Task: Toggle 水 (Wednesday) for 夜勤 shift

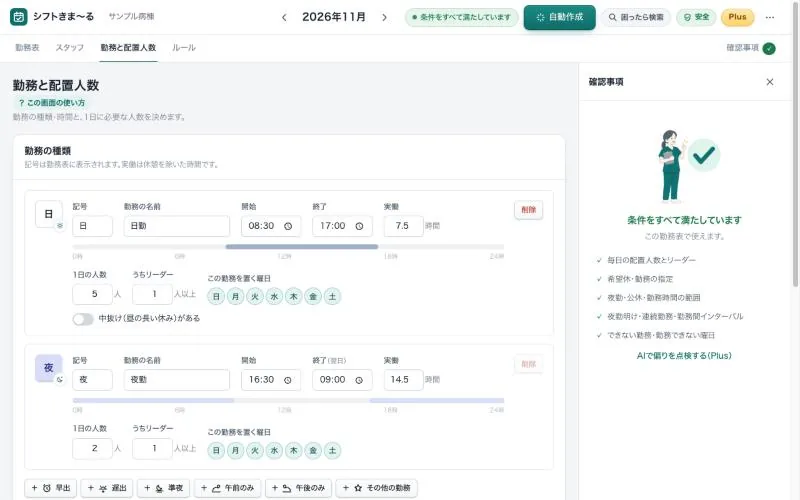Action: 274,451
